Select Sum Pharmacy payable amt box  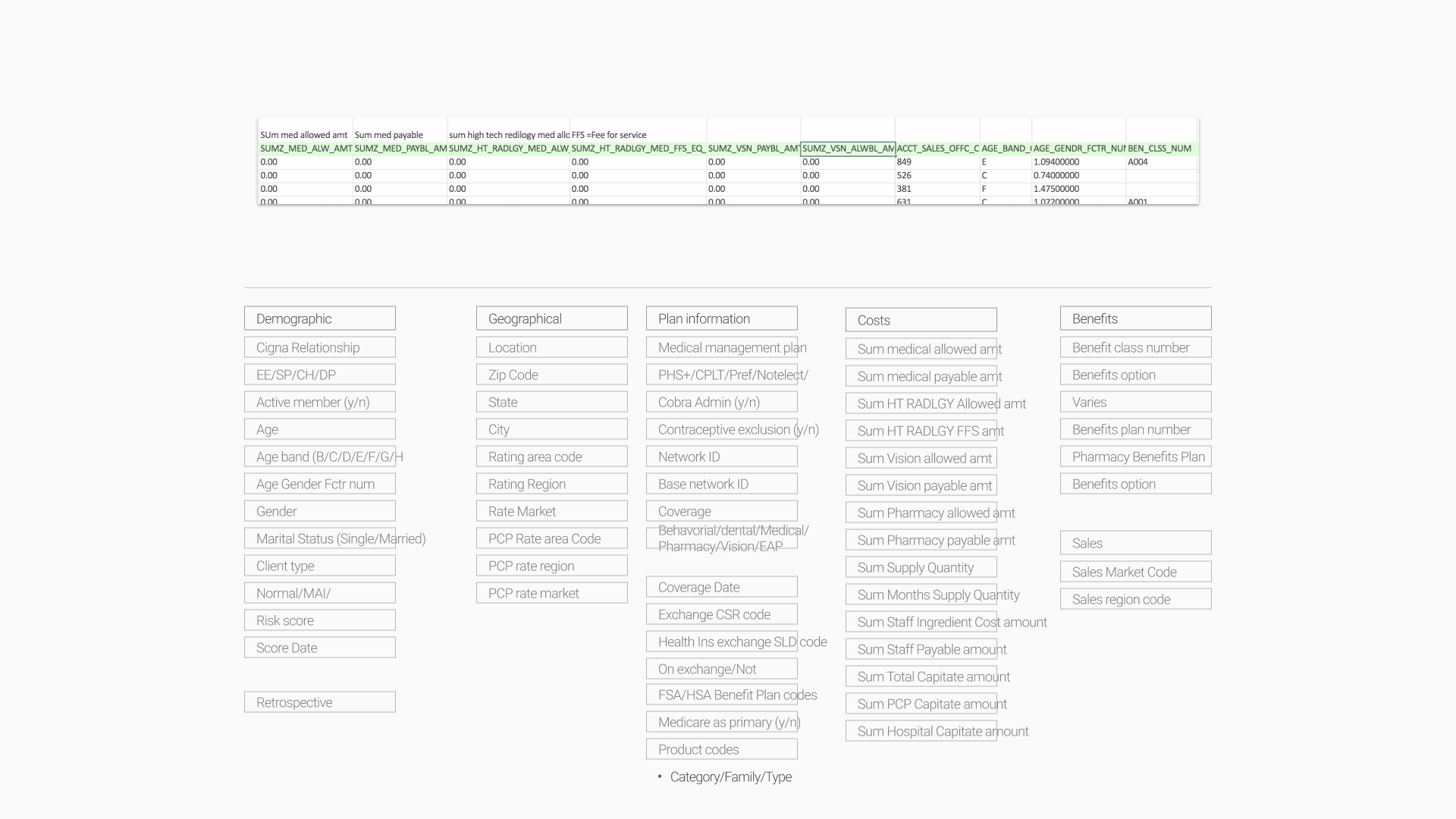[921, 540]
